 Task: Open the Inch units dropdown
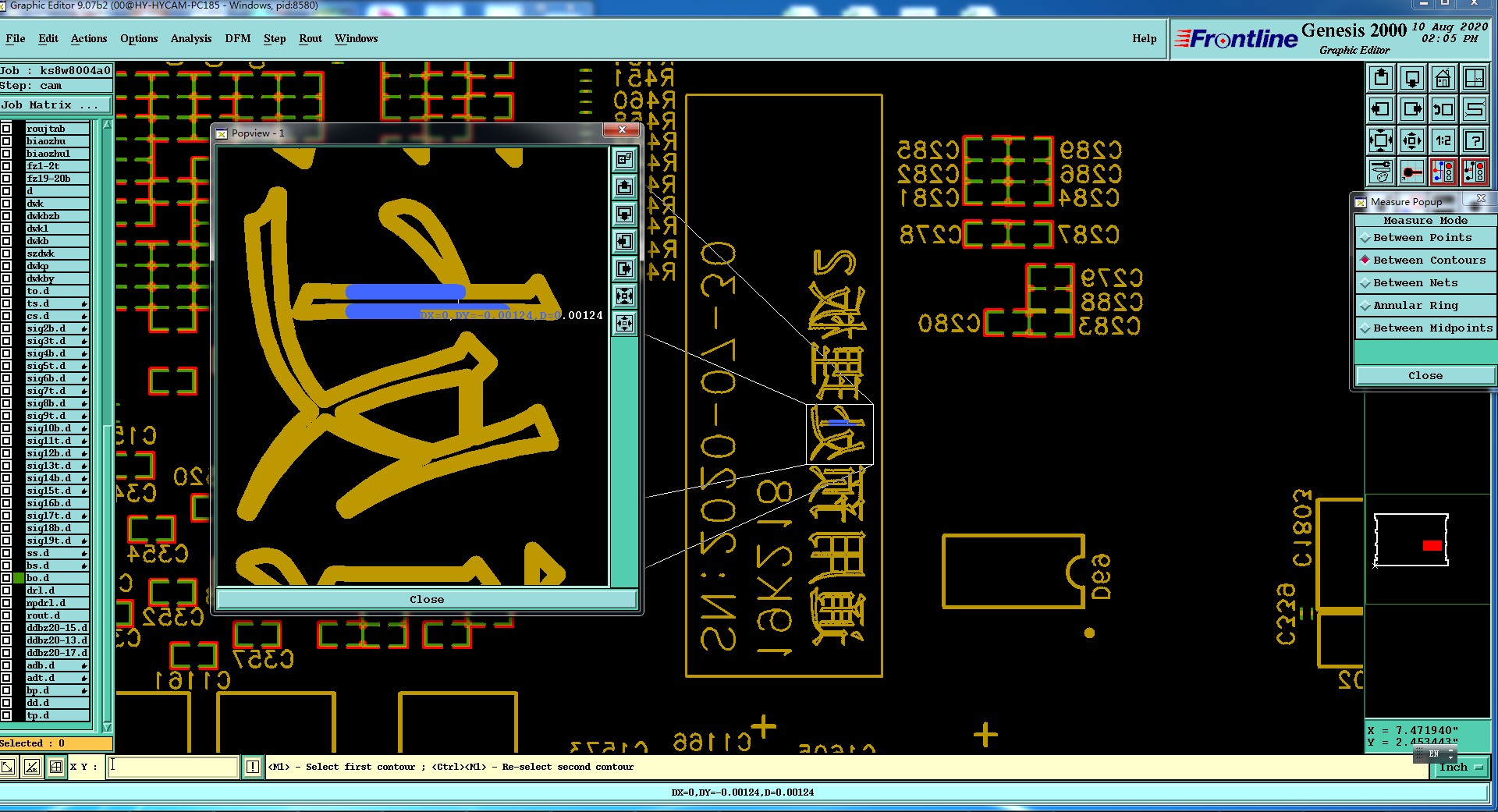pos(1460,768)
